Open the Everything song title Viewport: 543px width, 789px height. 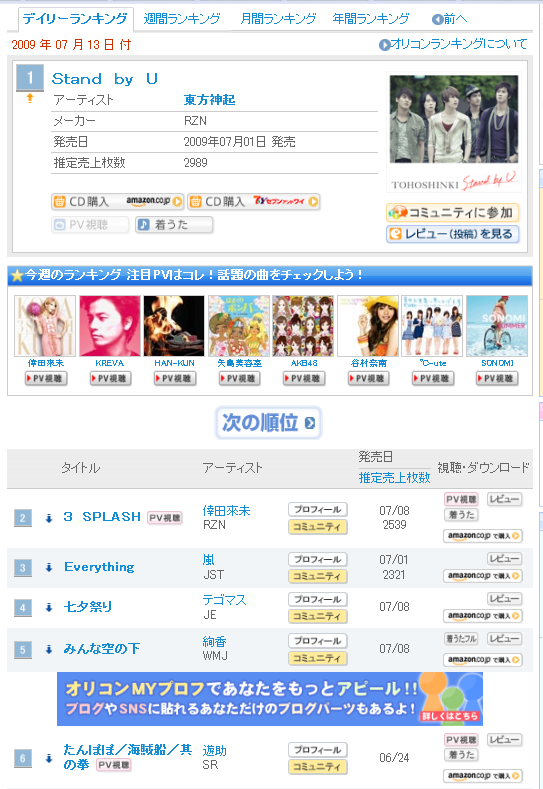pyautogui.click(x=99, y=567)
